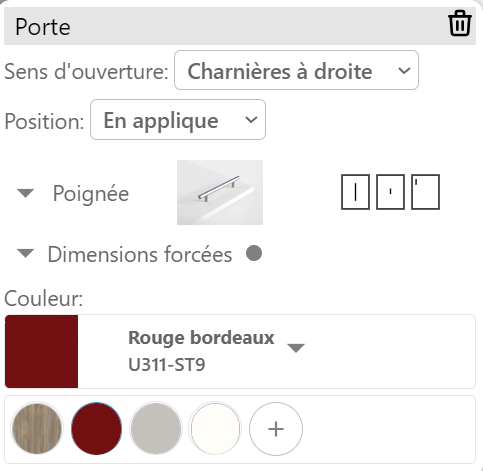Toggle the Dimensions forcées indicator dot
Image resolution: width=483 pixels, height=471 pixels.
point(254,253)
